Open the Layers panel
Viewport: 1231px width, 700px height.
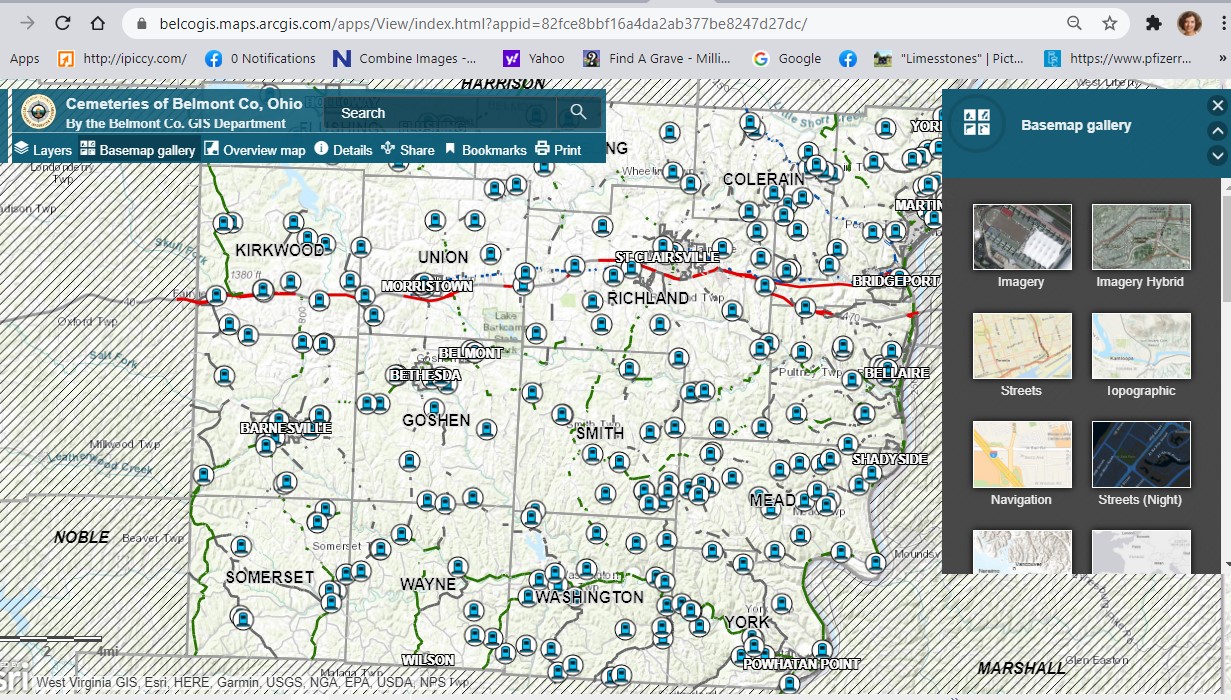(42, 149)
